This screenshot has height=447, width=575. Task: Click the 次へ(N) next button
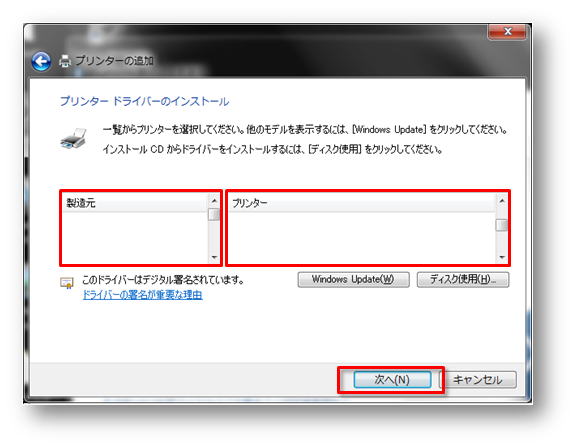[392, 380]
